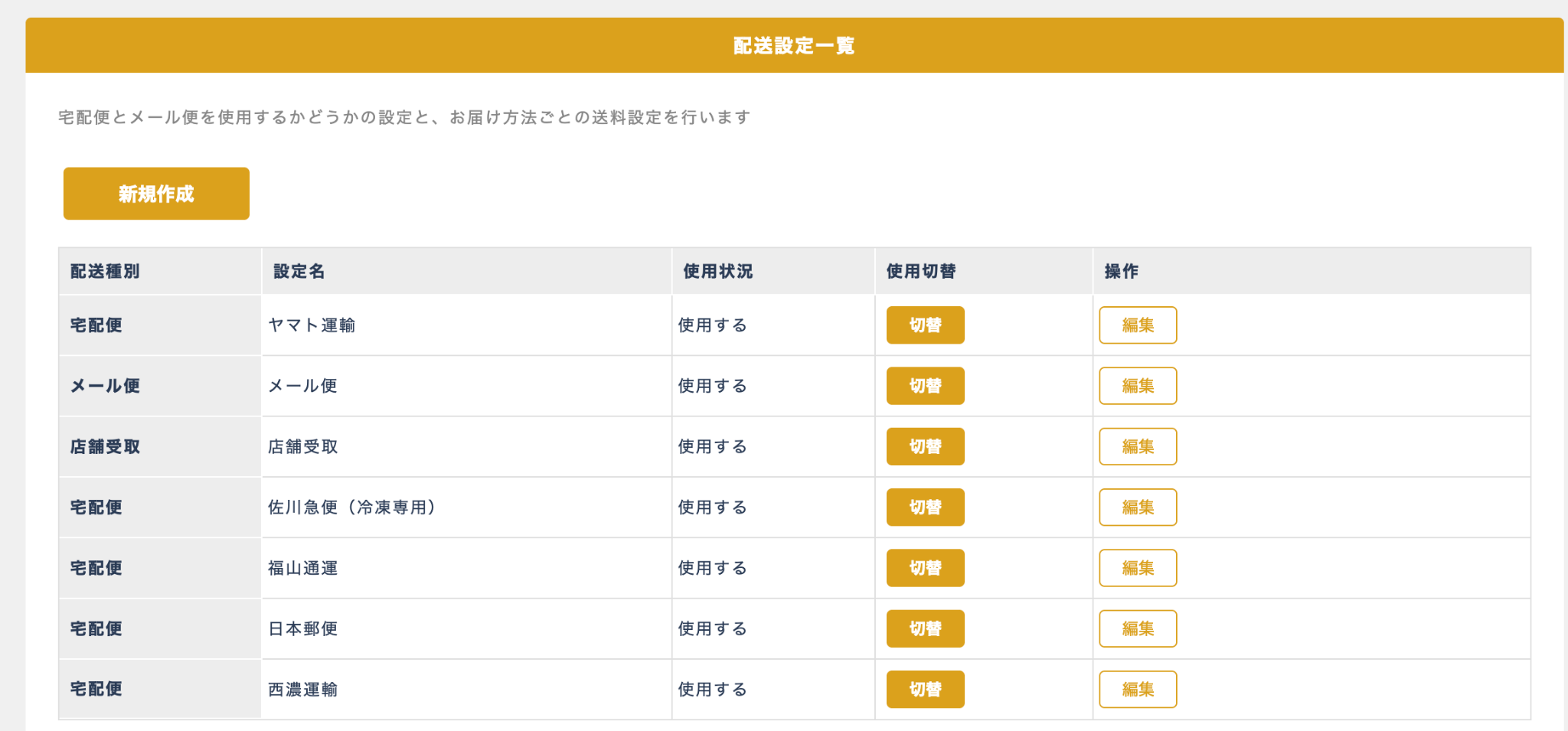Select the 佐川急便（冷凍専用） setting name
The height and width of the screenshot is (731, 1568).
[351, 507]
